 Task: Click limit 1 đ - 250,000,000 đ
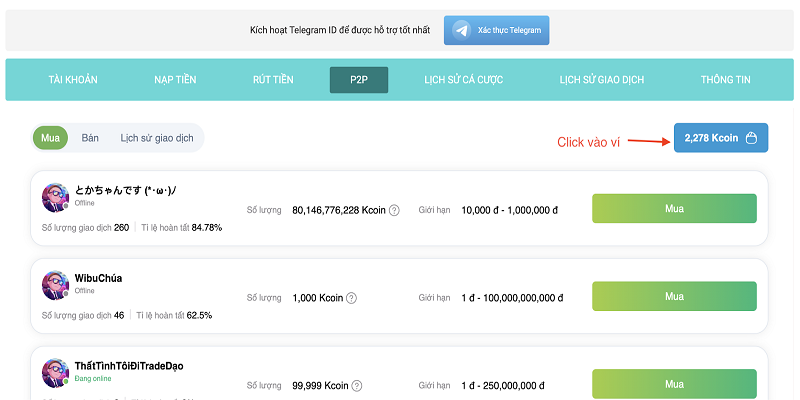tap(503, 386)
